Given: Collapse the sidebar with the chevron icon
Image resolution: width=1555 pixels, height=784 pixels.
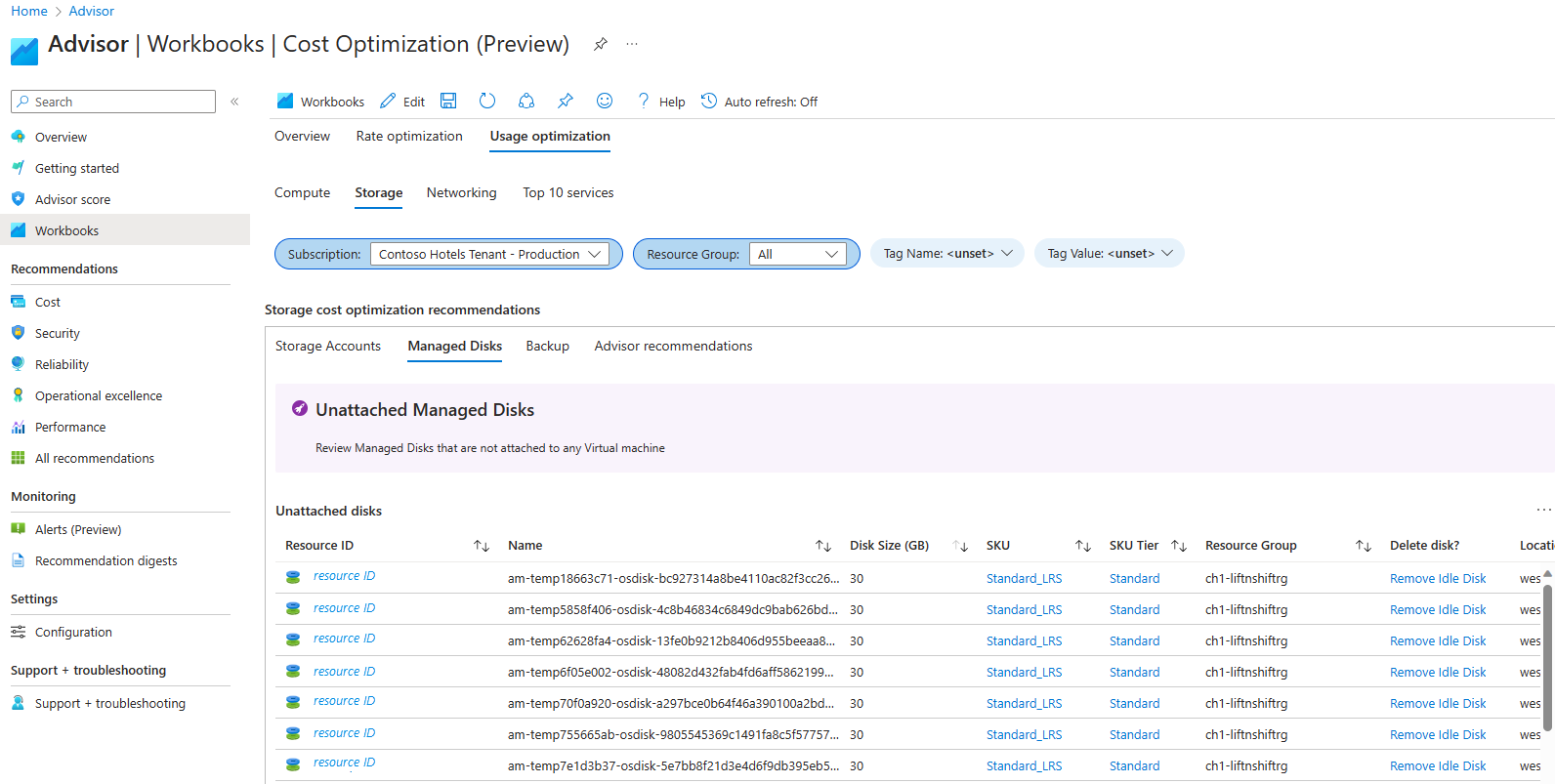Looking at the screenshot, I should click(234, 102).
